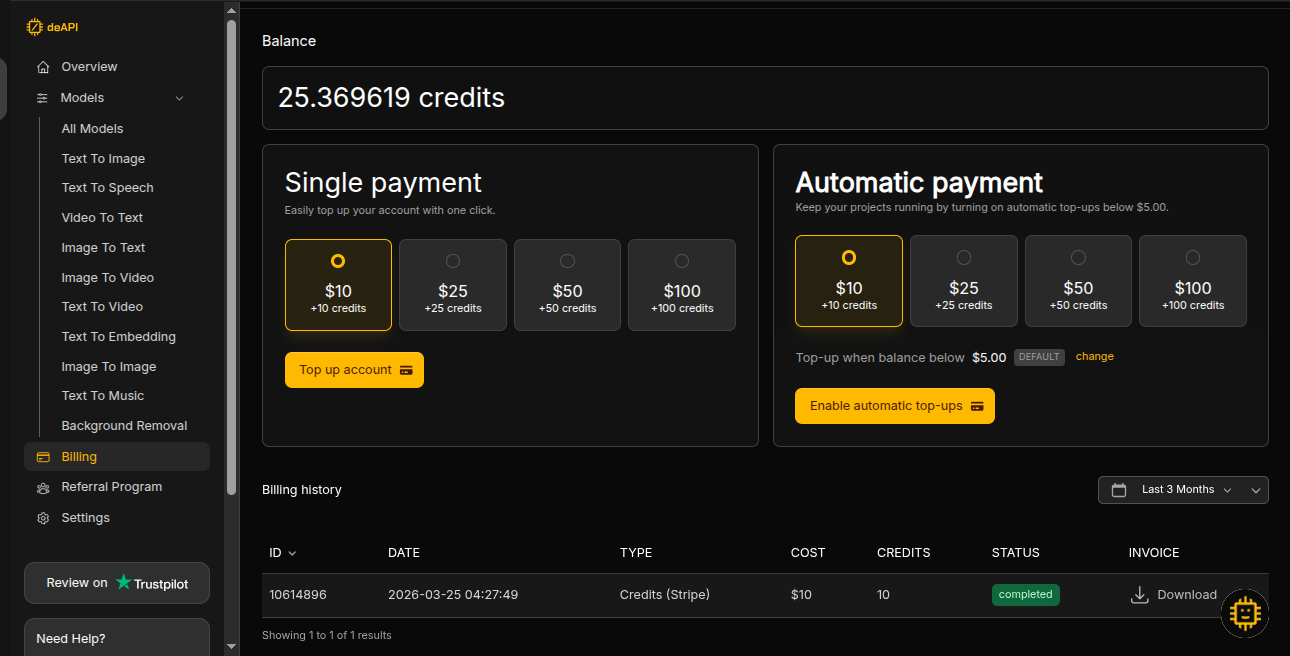Image resolution: width=1290 pixels, height=656 pixels.
Task: Click the DEFAULT badge
Action: tap(1040, 357)
